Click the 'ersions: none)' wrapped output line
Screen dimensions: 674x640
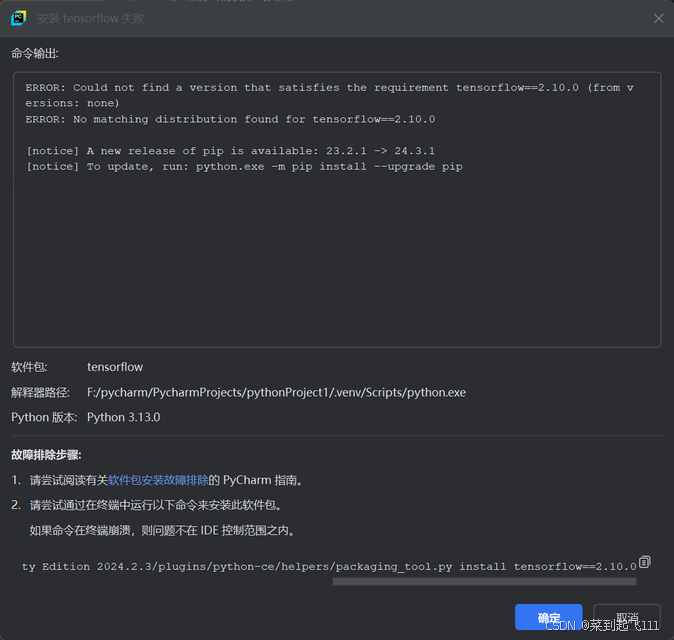[x=72, y=103]
